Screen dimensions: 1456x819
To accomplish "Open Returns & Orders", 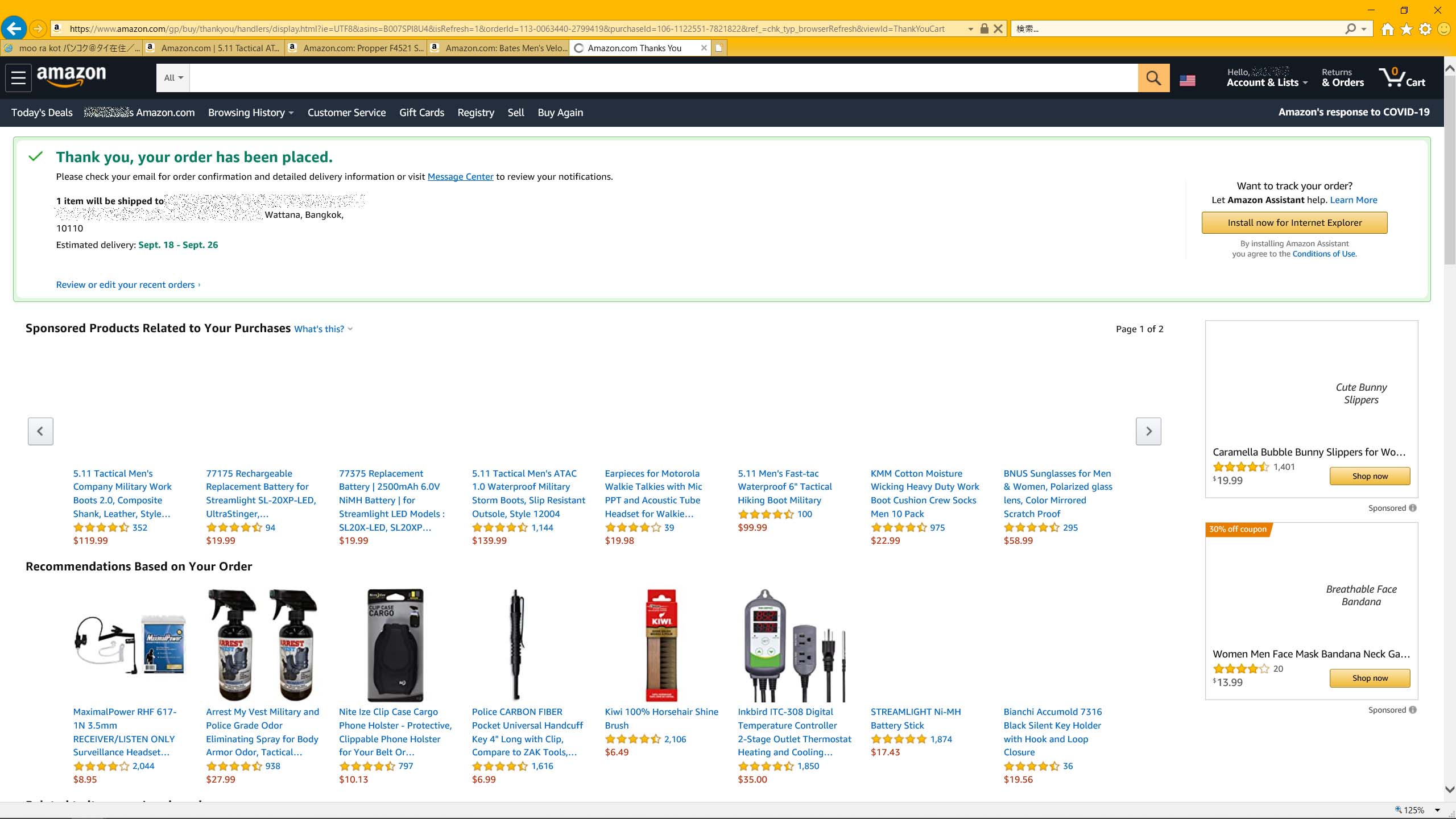I will [x=1343, y=77].
